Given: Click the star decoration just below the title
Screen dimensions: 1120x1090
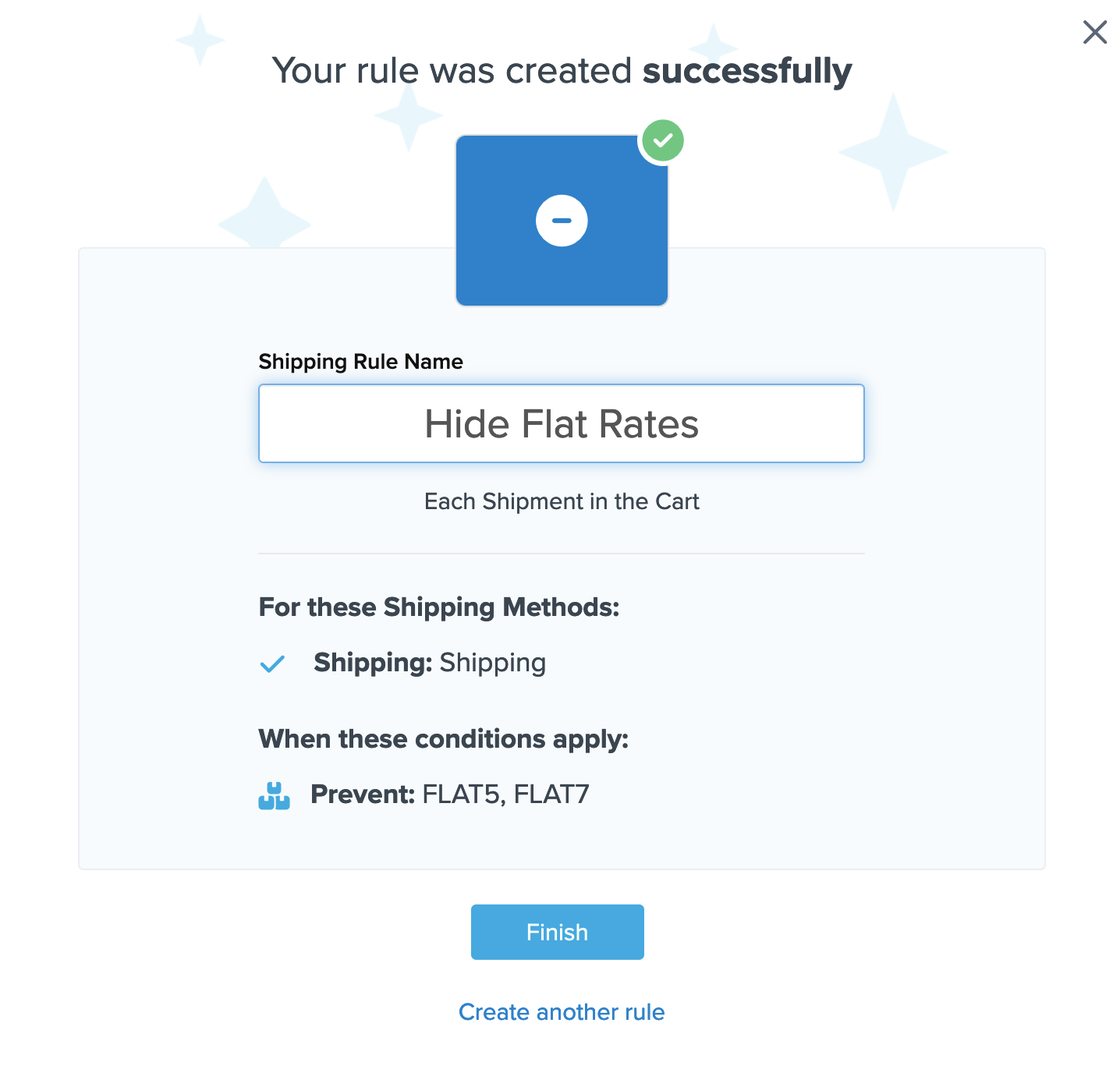Looking at the screenshot, I should [408, 116].
